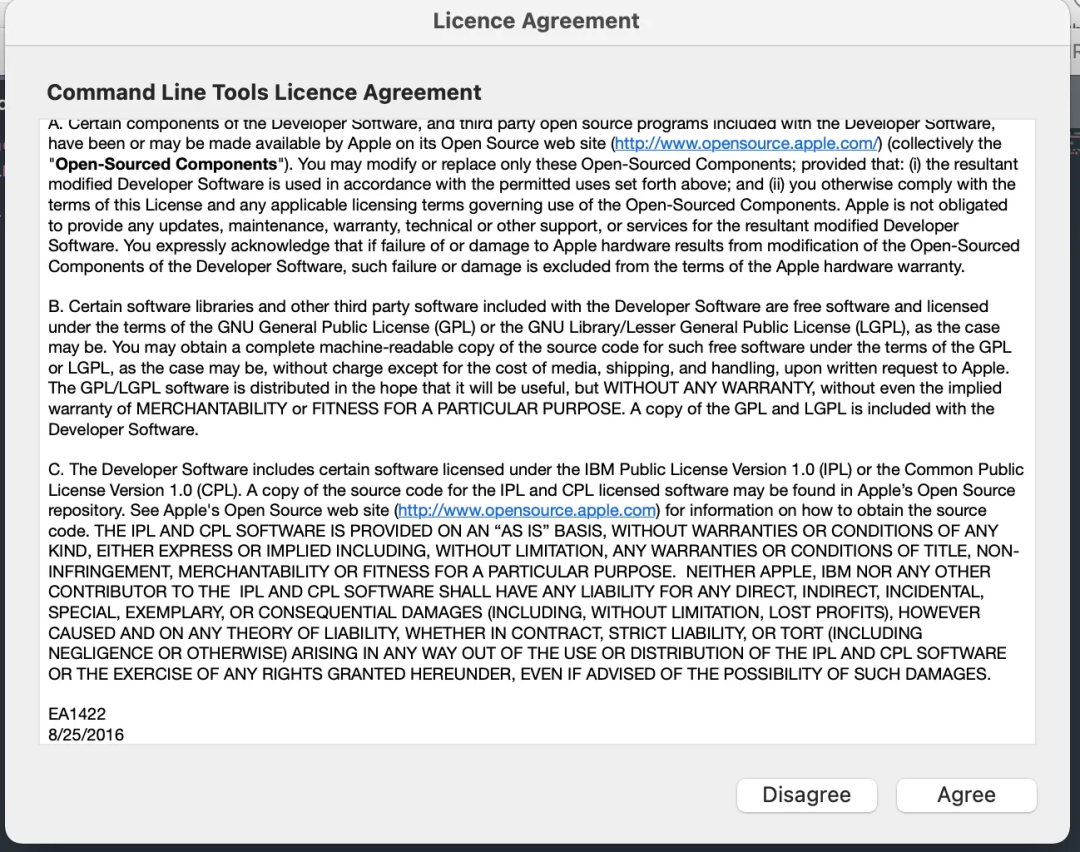Click the Agree button
The width and height of the screenshot is (1080, 852).
coord(966,795)
